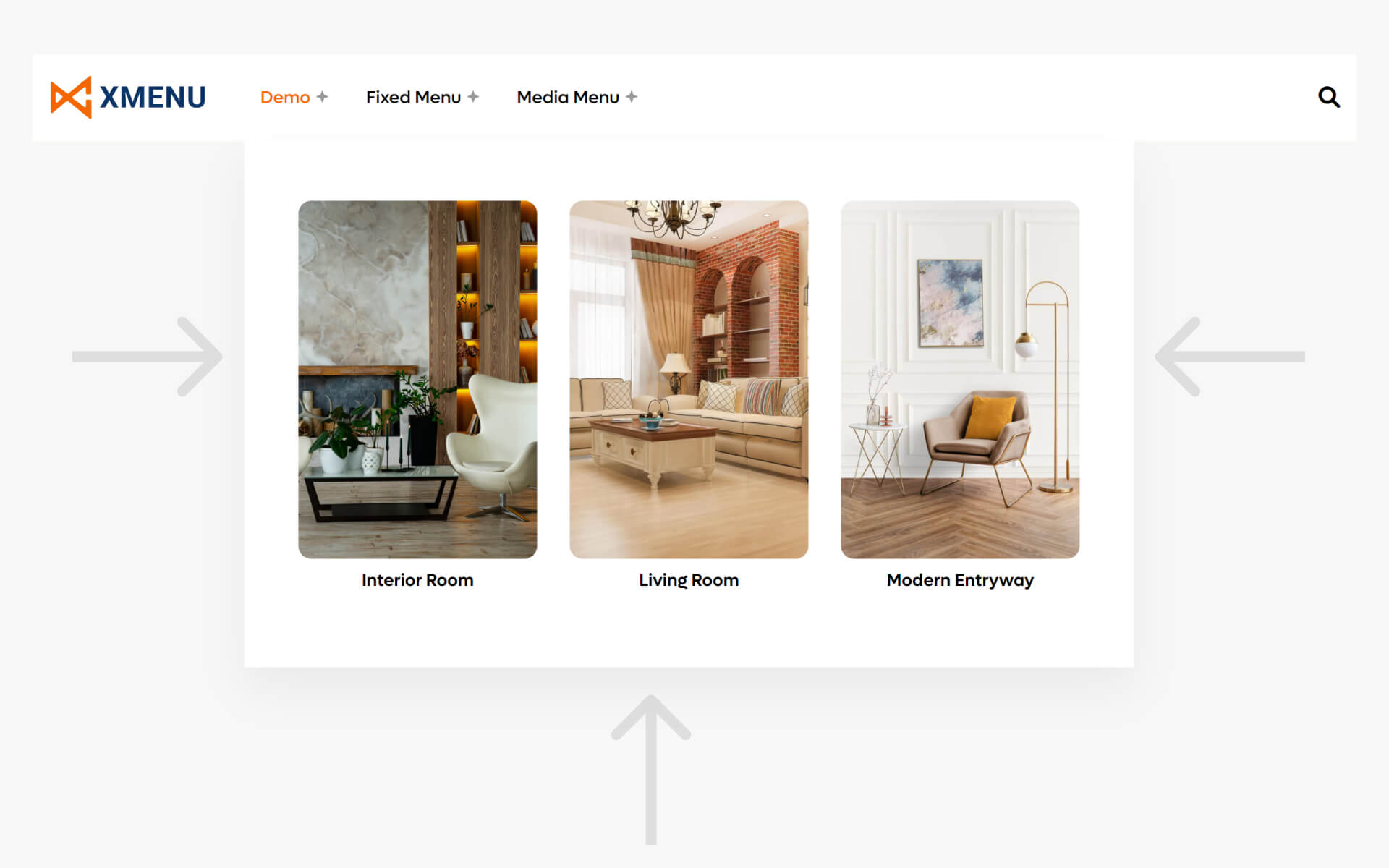Open the Demo menu item
This screenshot has width=1389, height=868.
pos(285,97)
